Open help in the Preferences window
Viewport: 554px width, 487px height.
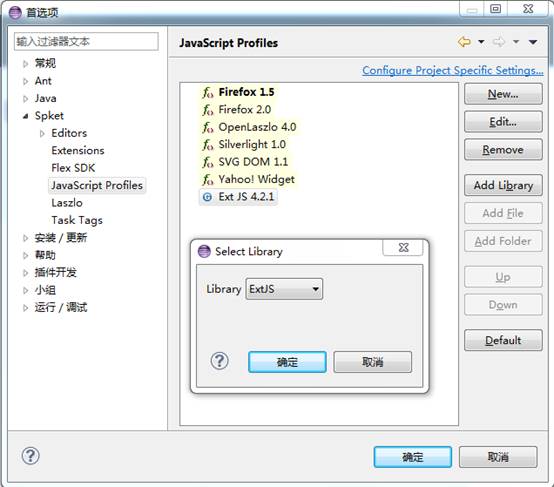30,456
